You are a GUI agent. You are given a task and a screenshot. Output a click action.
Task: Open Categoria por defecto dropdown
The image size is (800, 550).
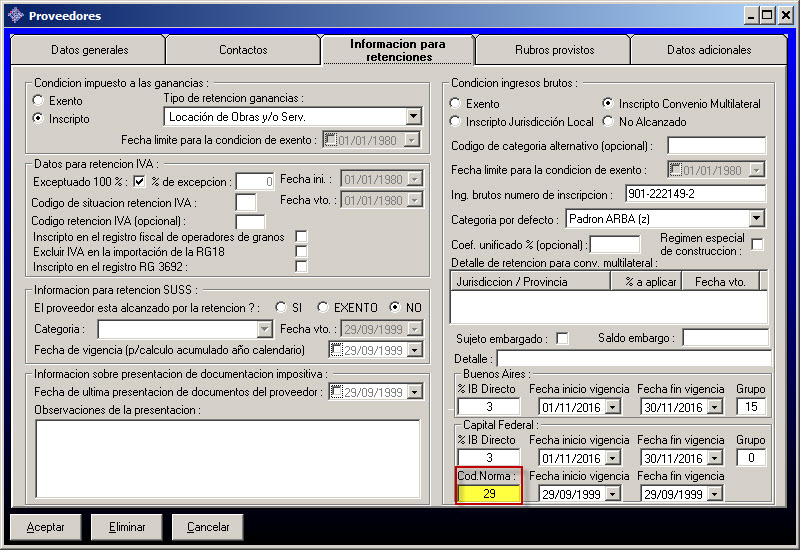tap(756, 218)
